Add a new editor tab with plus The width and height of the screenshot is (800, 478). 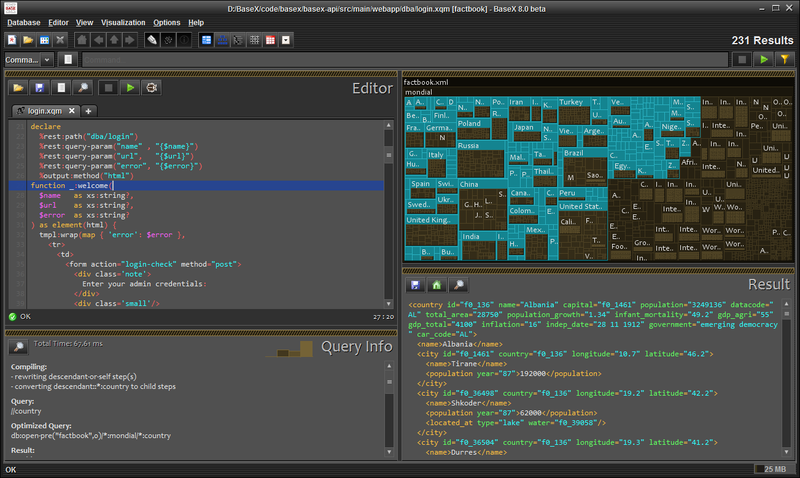[x=88, y=111]
